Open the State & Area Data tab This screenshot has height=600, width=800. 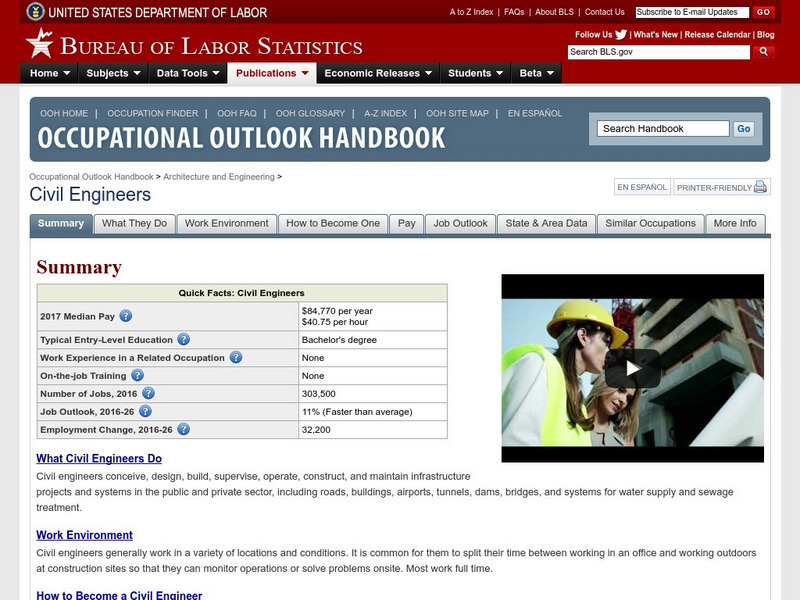pos(548,224)
